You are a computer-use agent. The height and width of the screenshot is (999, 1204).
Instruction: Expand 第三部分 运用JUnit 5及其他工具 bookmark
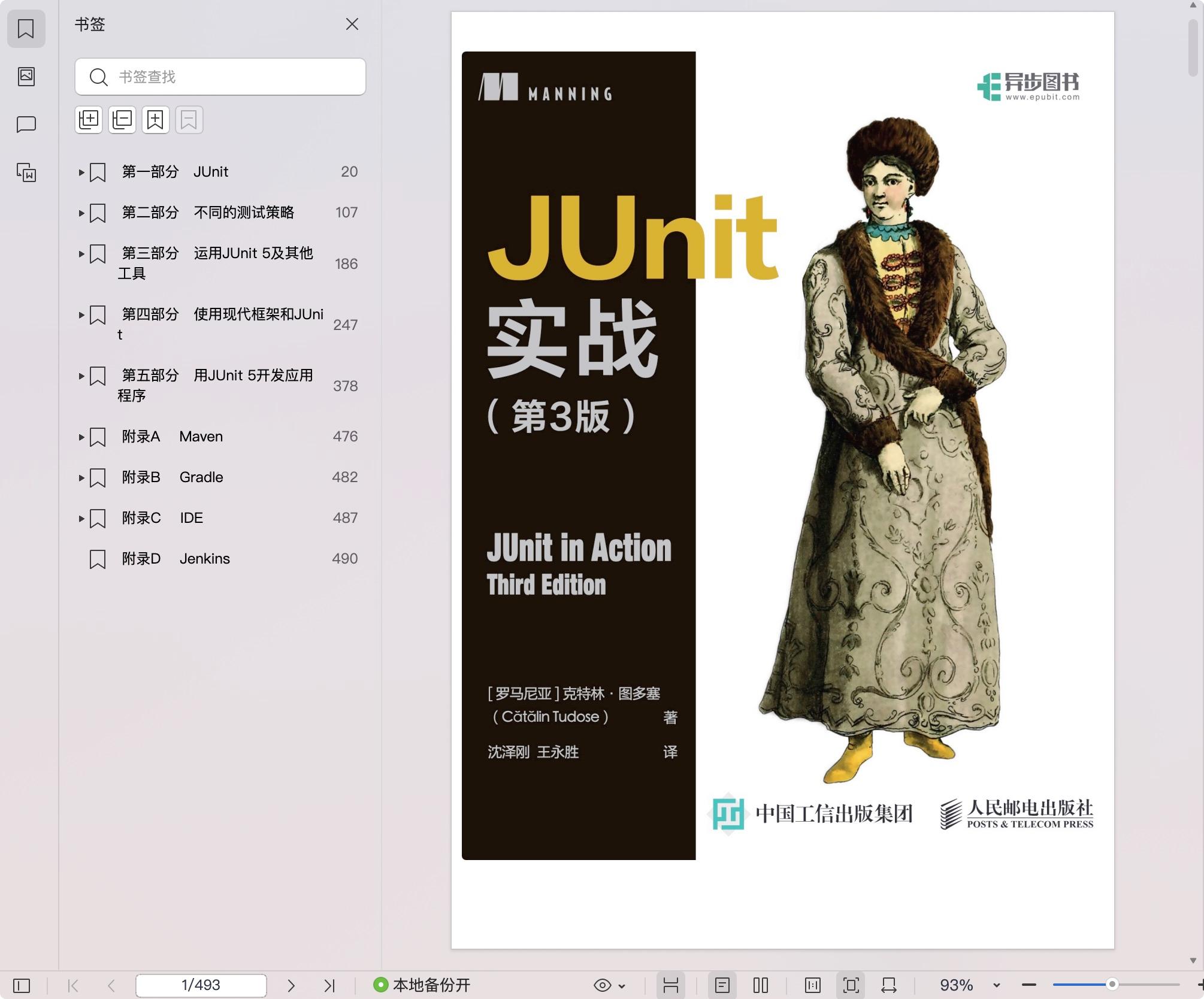[x=81, y=254]
